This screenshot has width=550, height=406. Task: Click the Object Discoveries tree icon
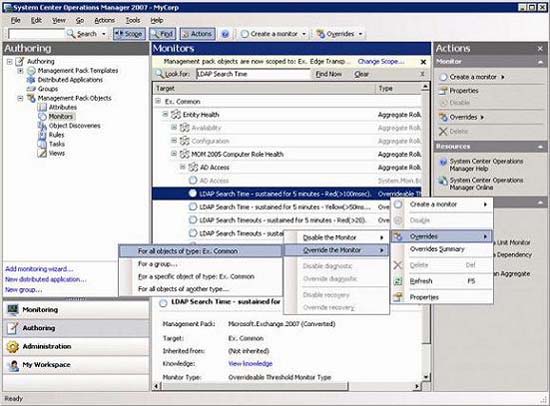point(42,126)
